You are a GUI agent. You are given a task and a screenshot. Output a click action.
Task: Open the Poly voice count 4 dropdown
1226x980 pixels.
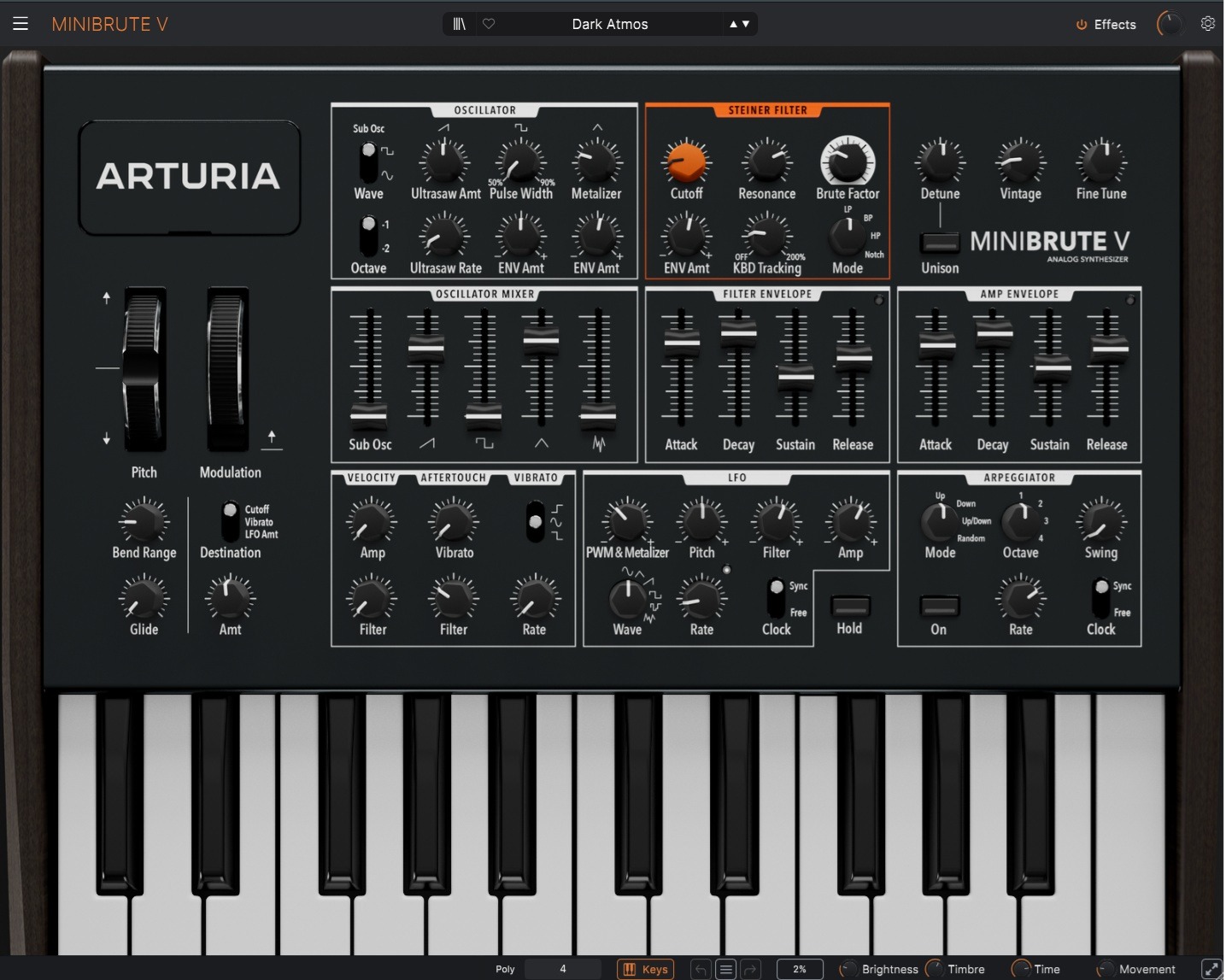click(x=562, y=969)
